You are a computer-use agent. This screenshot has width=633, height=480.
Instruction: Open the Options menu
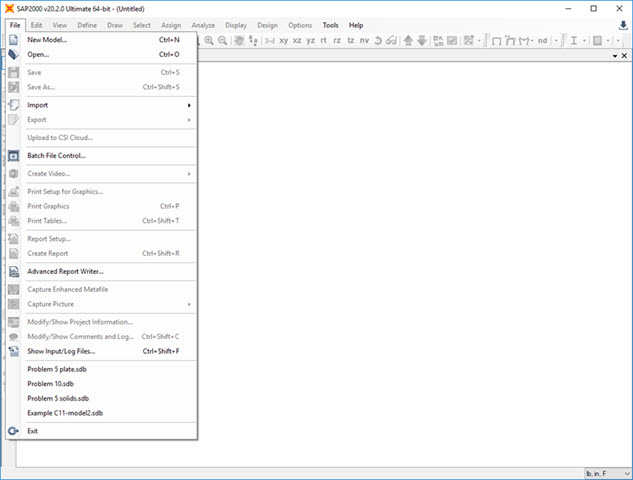[300, 25]
